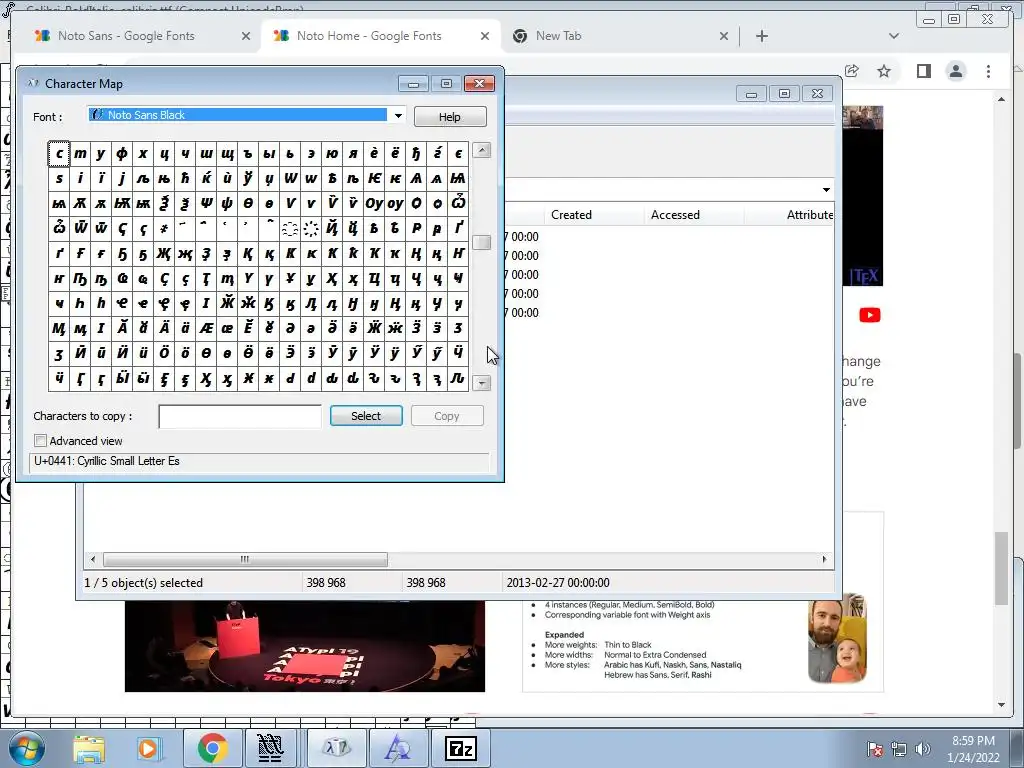1024x768 pixels.
Task: Bookmark this page with the star icon
Action: click(x=884, y=71)
